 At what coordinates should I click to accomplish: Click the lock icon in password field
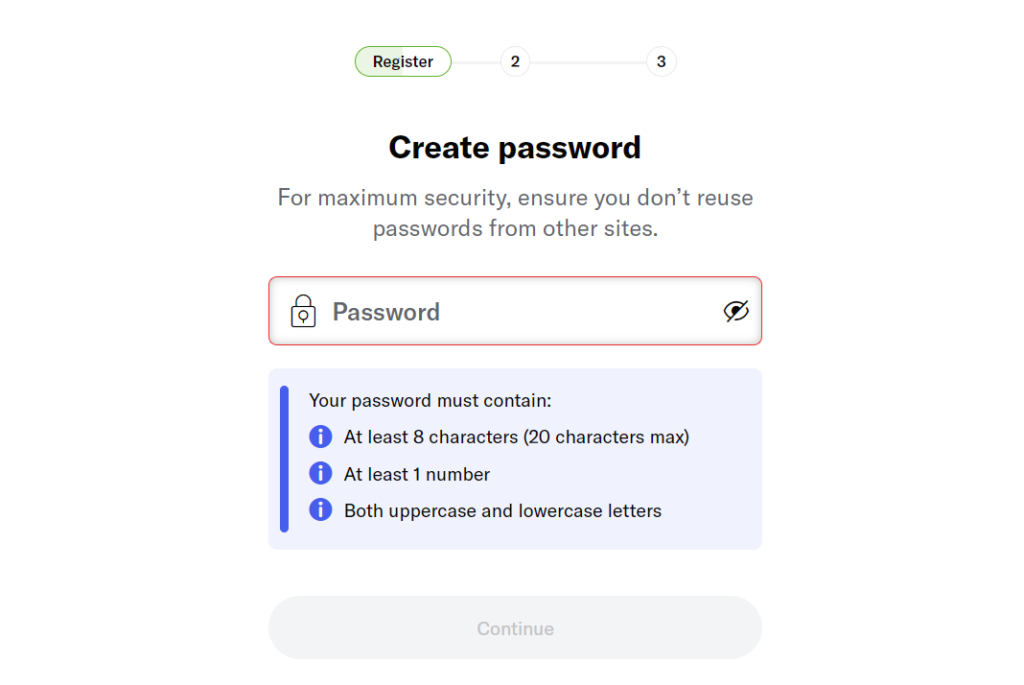click(x=303, y=311)
